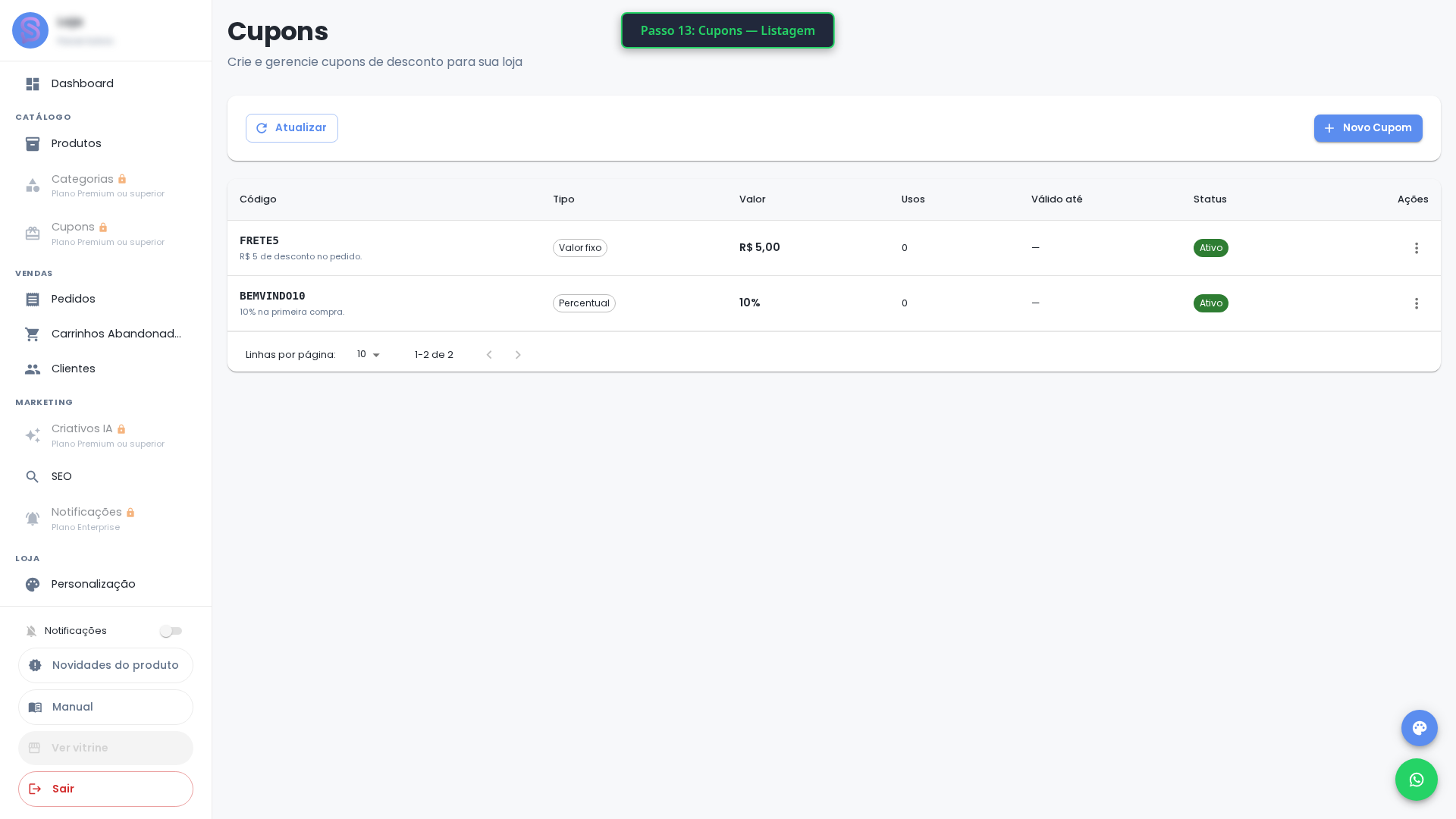This screenshot has height=819, width=1456.
Task: Toggle the Notificações switch on
Action: click(x=171, y=631)
